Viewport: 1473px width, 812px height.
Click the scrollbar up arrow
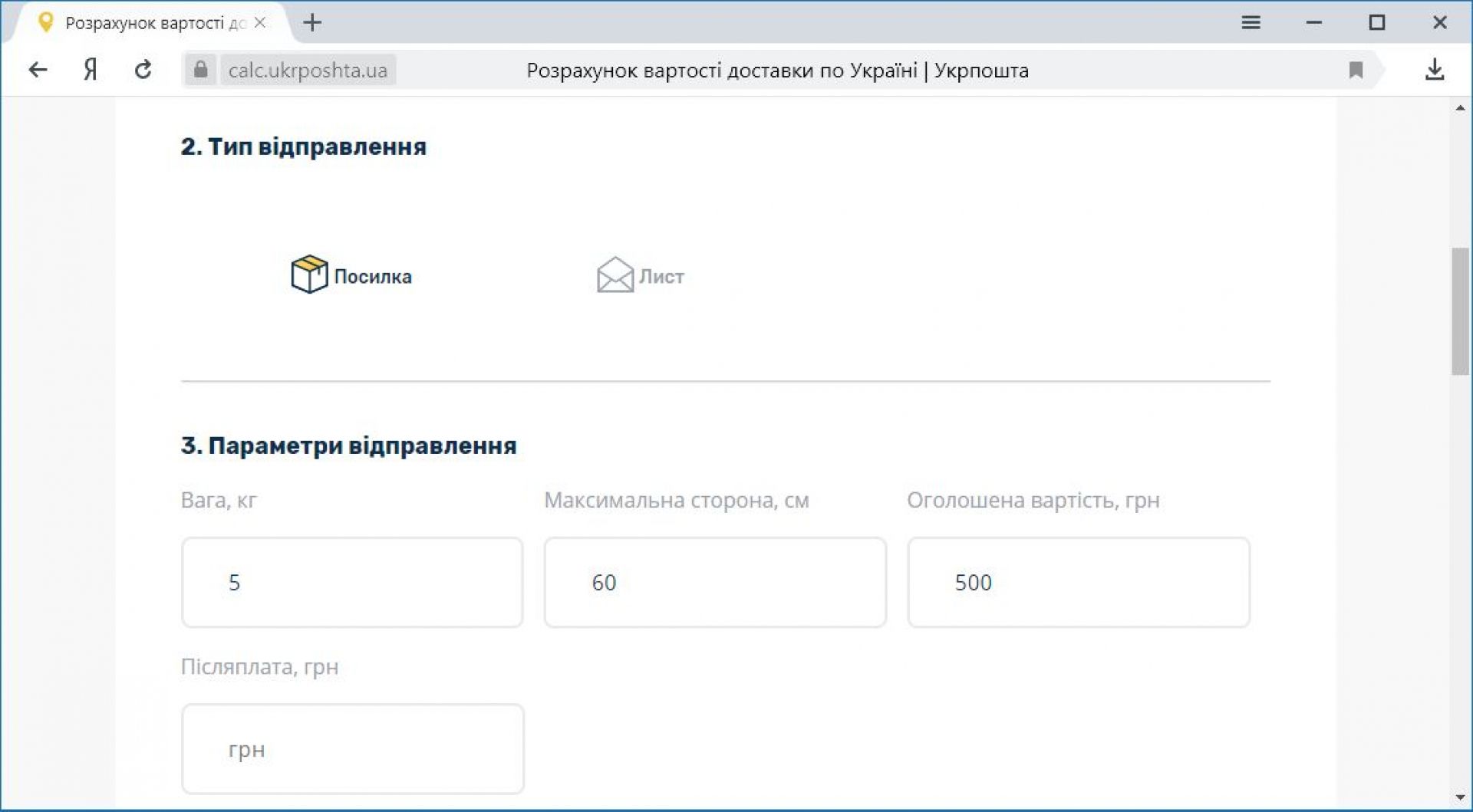coord(1460,108)
